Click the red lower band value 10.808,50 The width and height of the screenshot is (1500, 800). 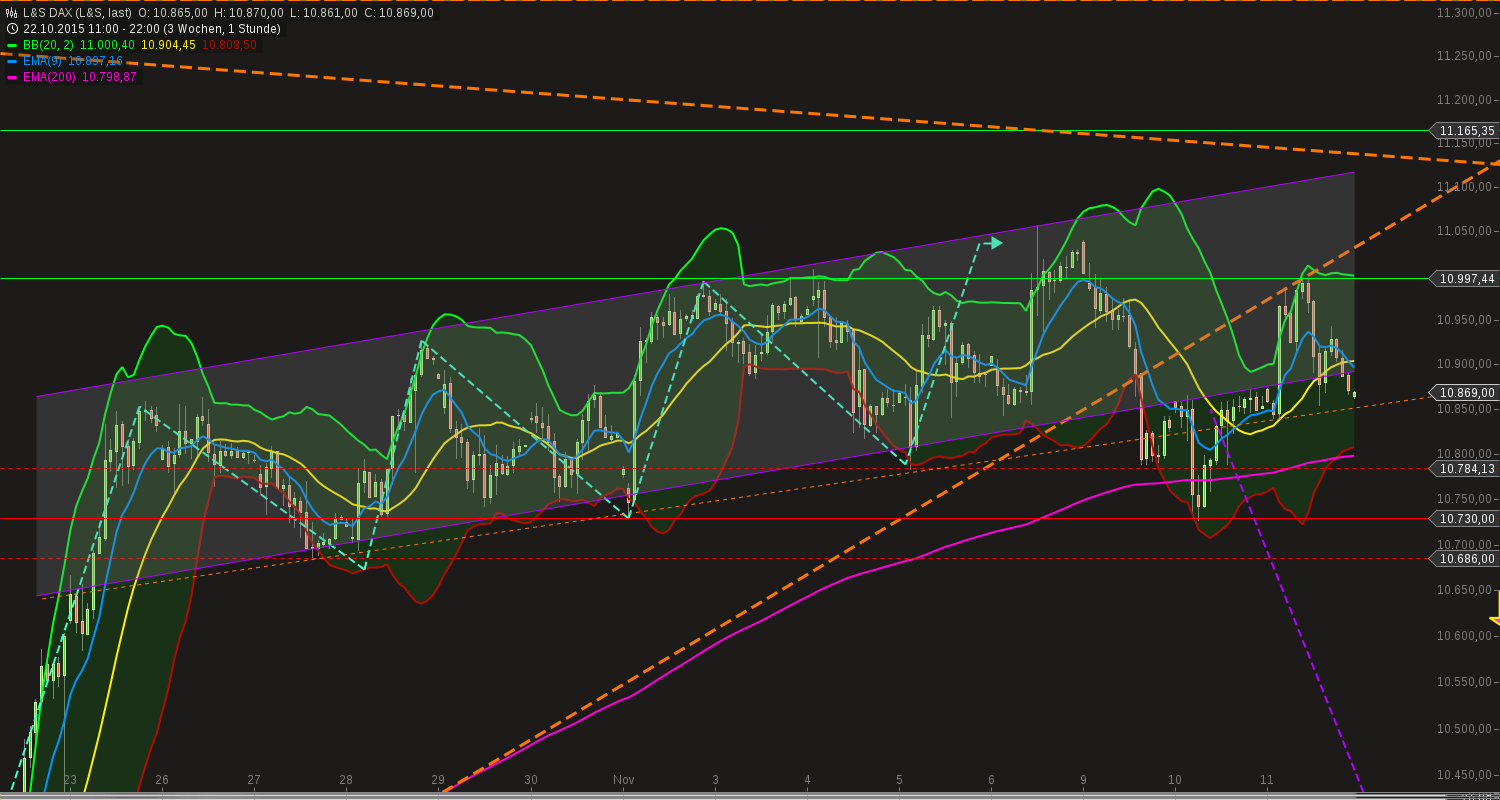tap(229, 45)
